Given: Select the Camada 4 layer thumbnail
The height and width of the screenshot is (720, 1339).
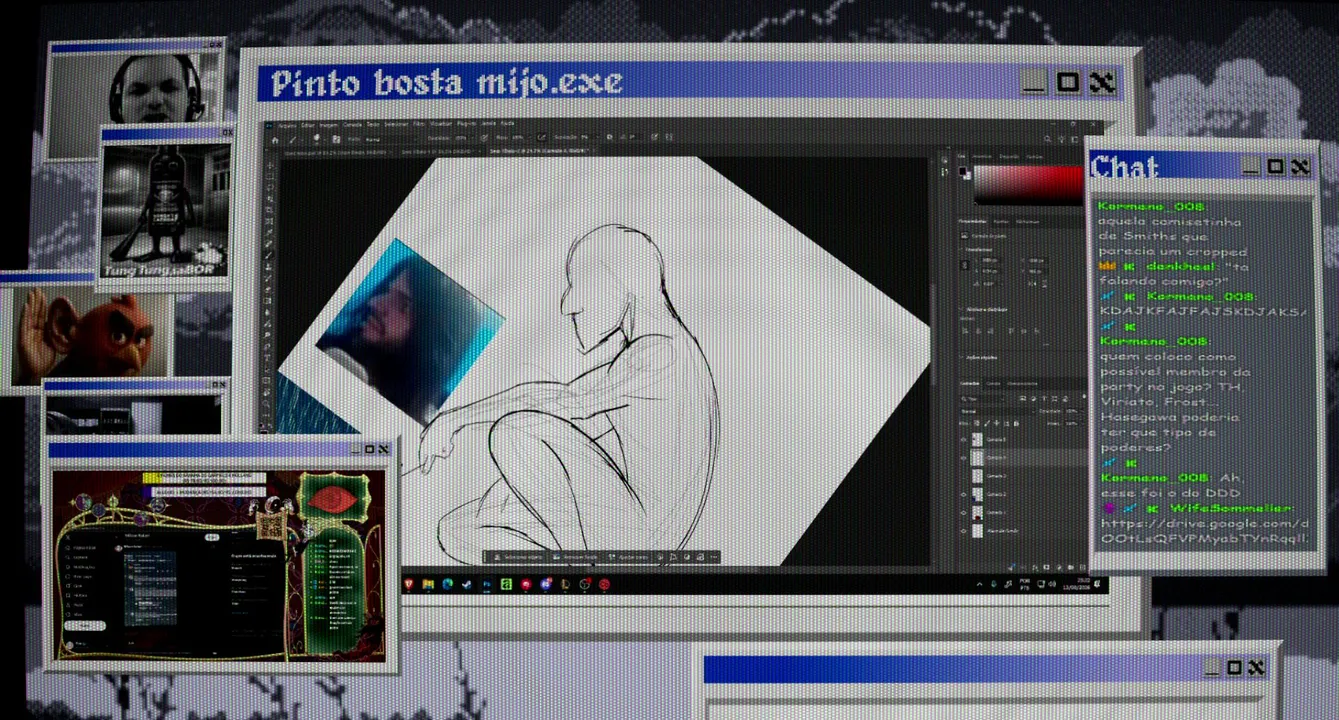Looking at the screenshot, I should tap(979, 457).
